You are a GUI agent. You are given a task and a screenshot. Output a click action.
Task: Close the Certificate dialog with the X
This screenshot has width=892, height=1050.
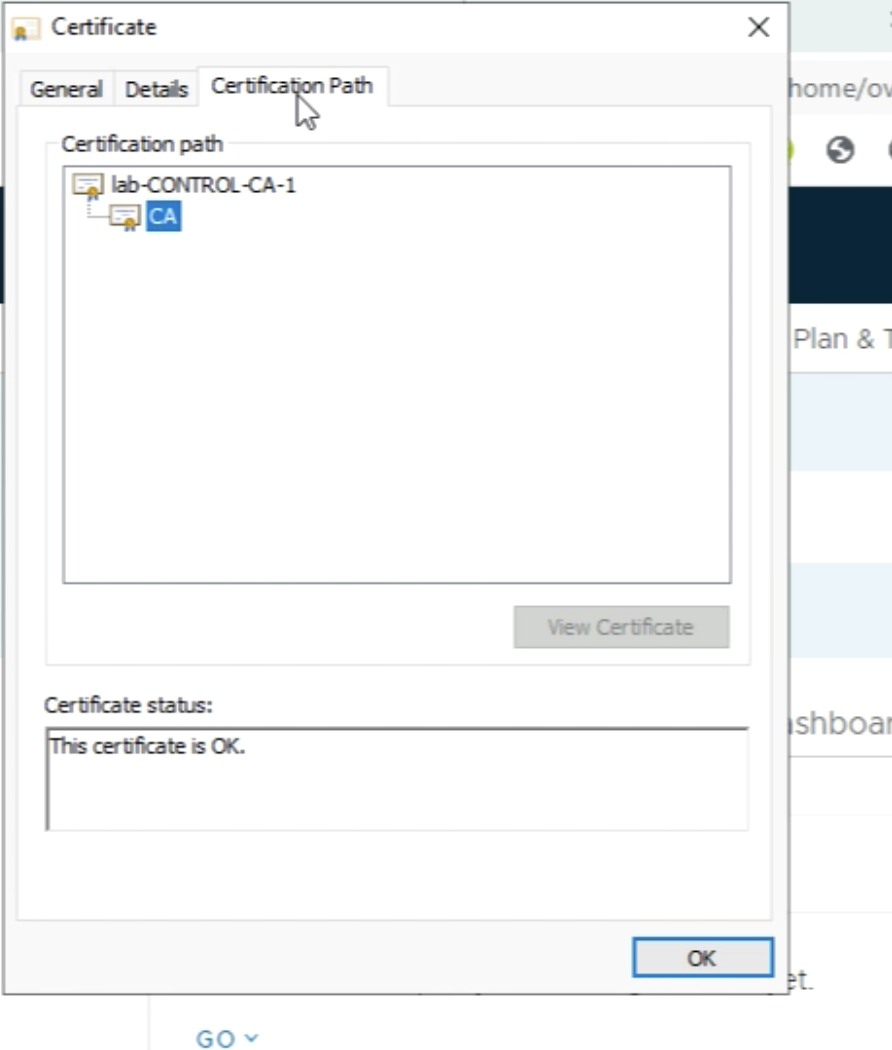point(759,28)
